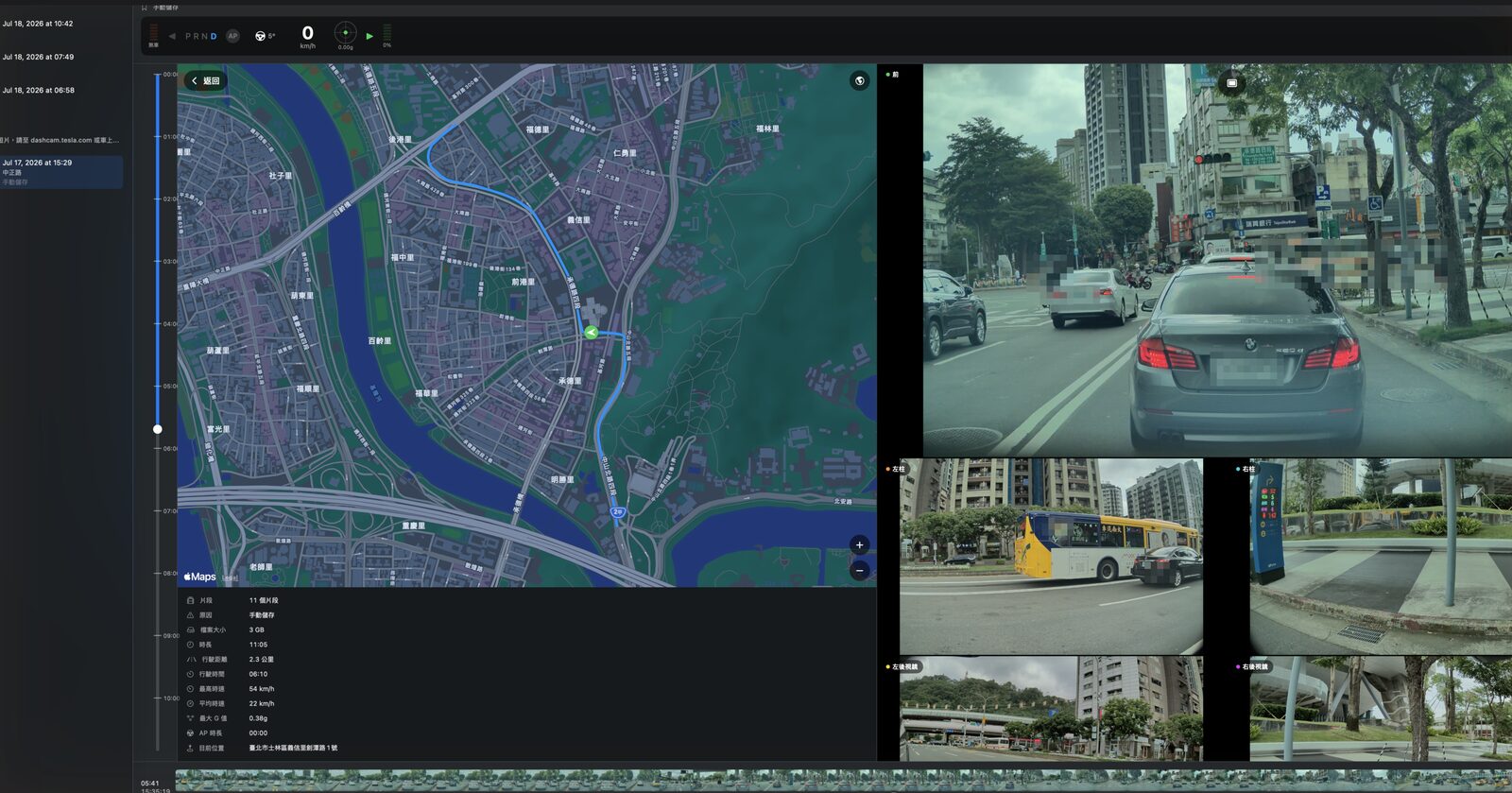Click the 11 個片段 clip count value
This screenshot has width=1512, height=793.
(264, 600)
